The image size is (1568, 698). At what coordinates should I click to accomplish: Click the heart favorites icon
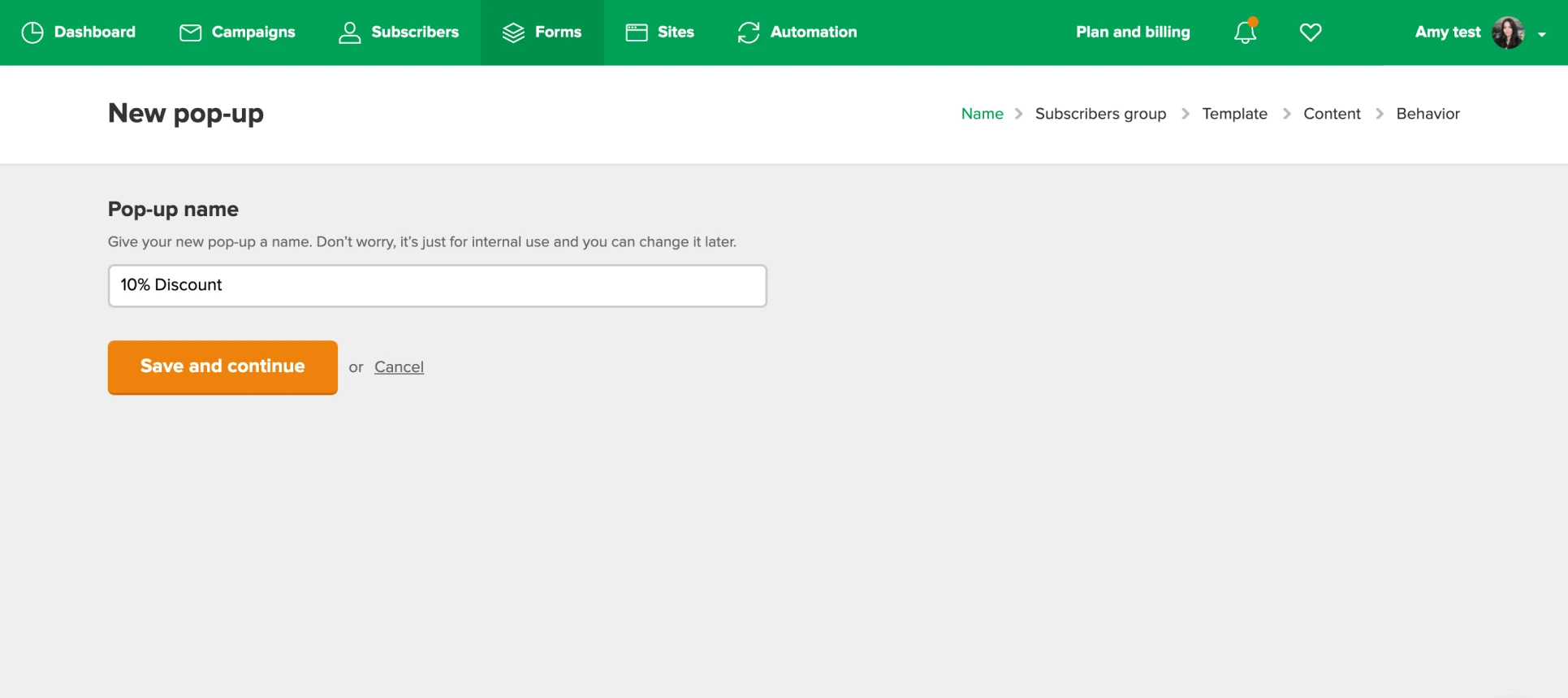pyautogui.click(x=1311, y=33)
